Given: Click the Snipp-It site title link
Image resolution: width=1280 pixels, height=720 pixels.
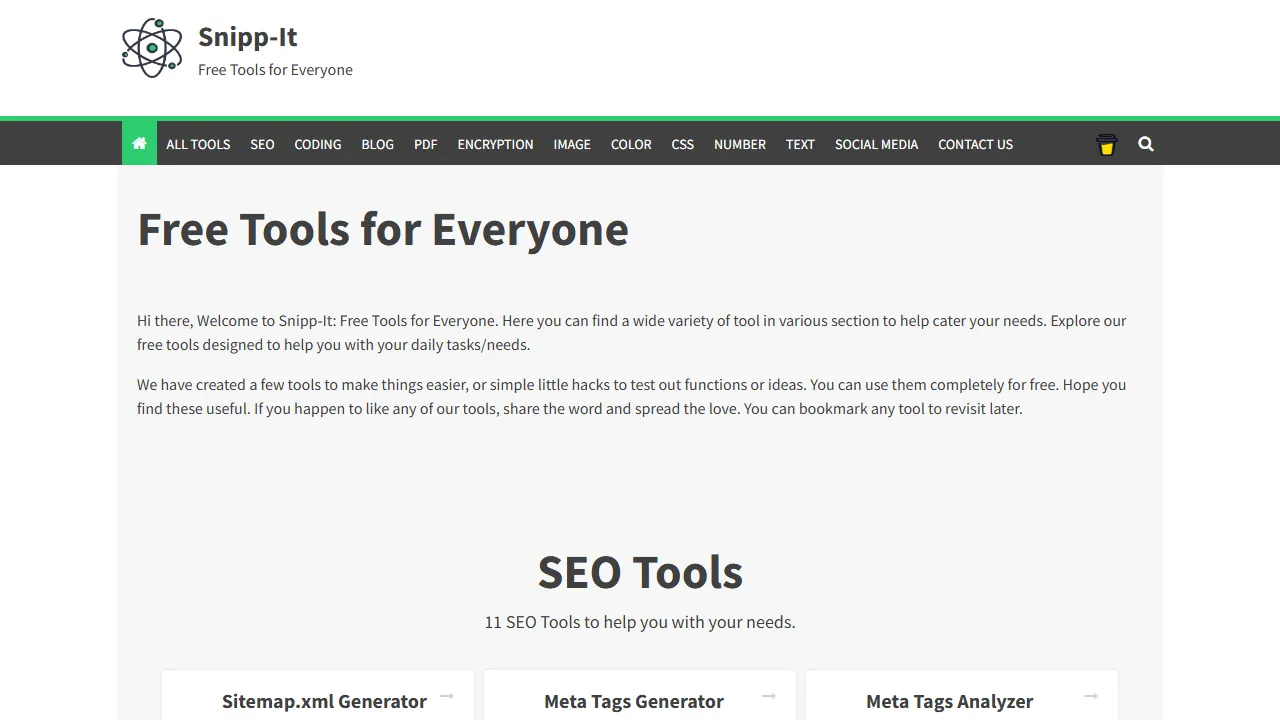Looking at the screenshot, I should coord(247,36).
